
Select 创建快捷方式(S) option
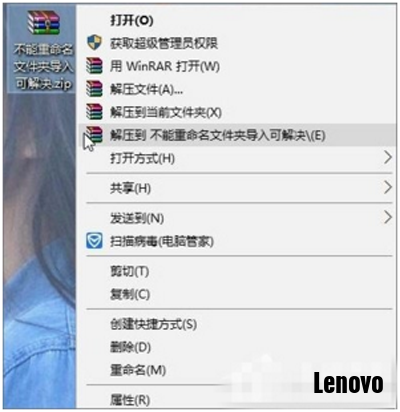(153, 324)
